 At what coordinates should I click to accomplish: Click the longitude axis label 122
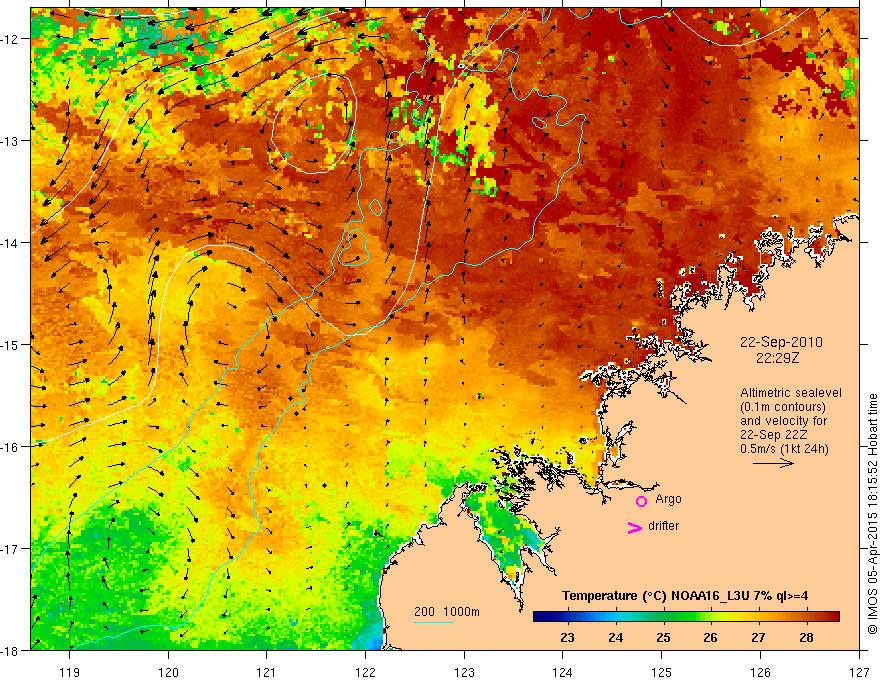point(365,672)
